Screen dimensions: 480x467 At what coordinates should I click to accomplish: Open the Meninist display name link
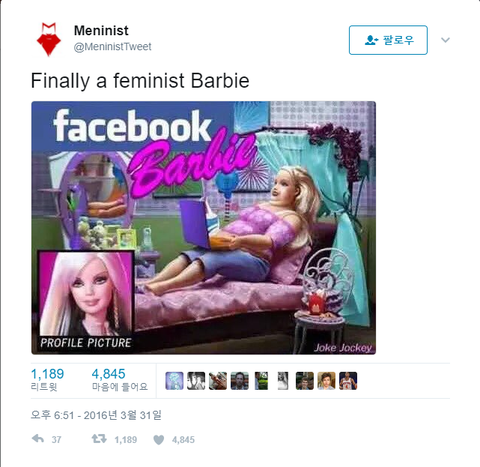tap(101, 31)
